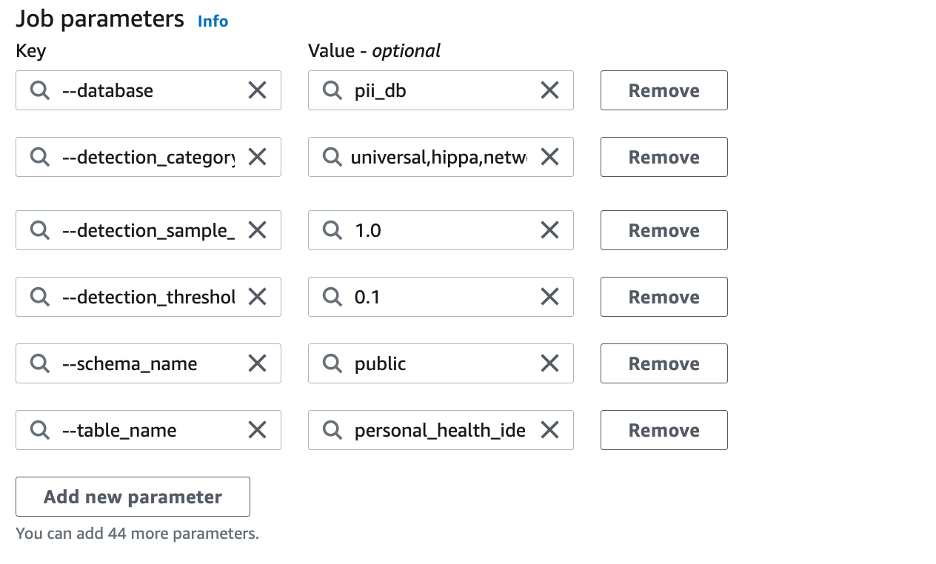Remove the --schema_name parameter row
This screenshot has width=936, height=564.
pos(663,364)
